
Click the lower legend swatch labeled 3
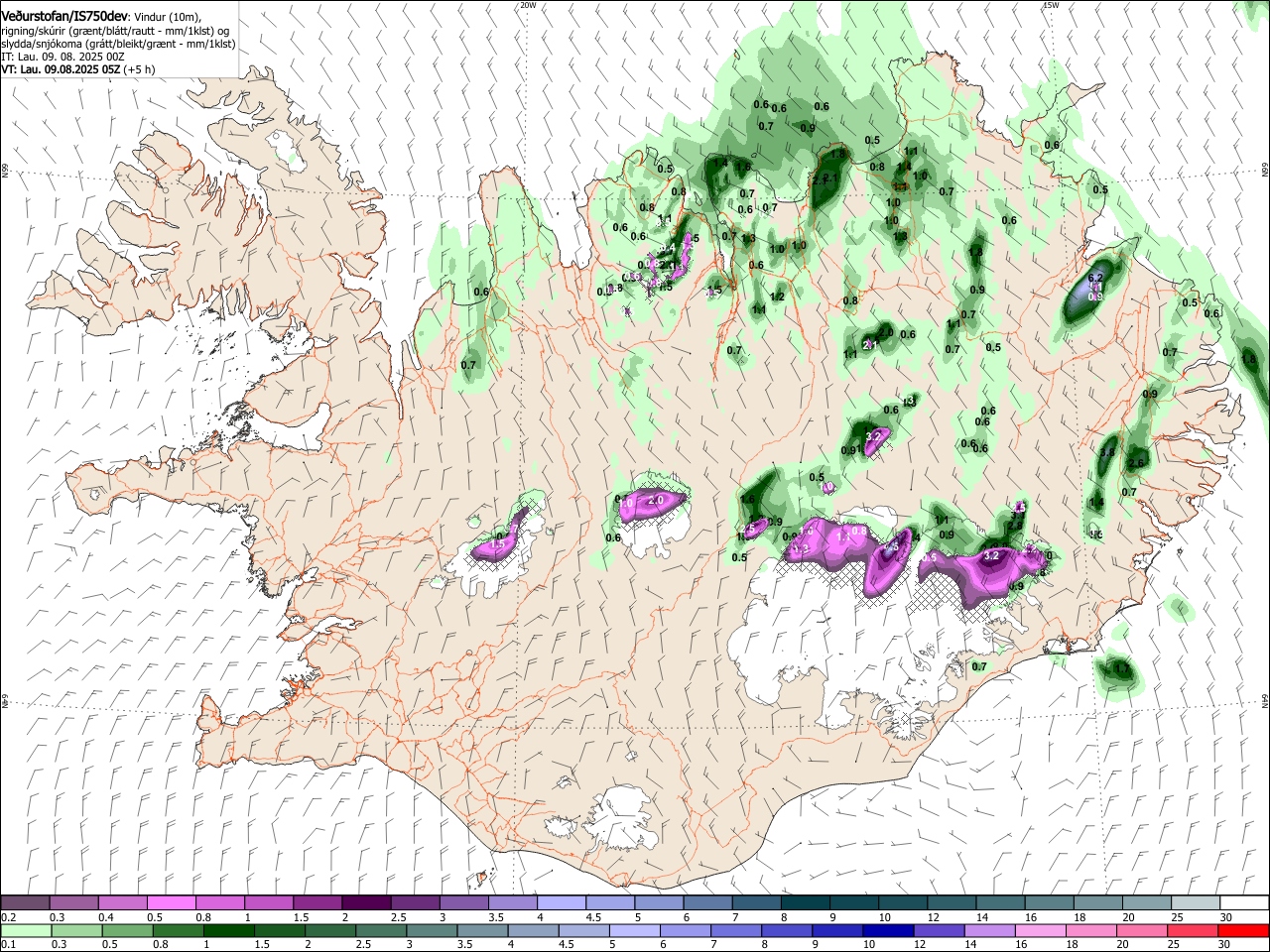pyautogui.click(x=433, y=930)
